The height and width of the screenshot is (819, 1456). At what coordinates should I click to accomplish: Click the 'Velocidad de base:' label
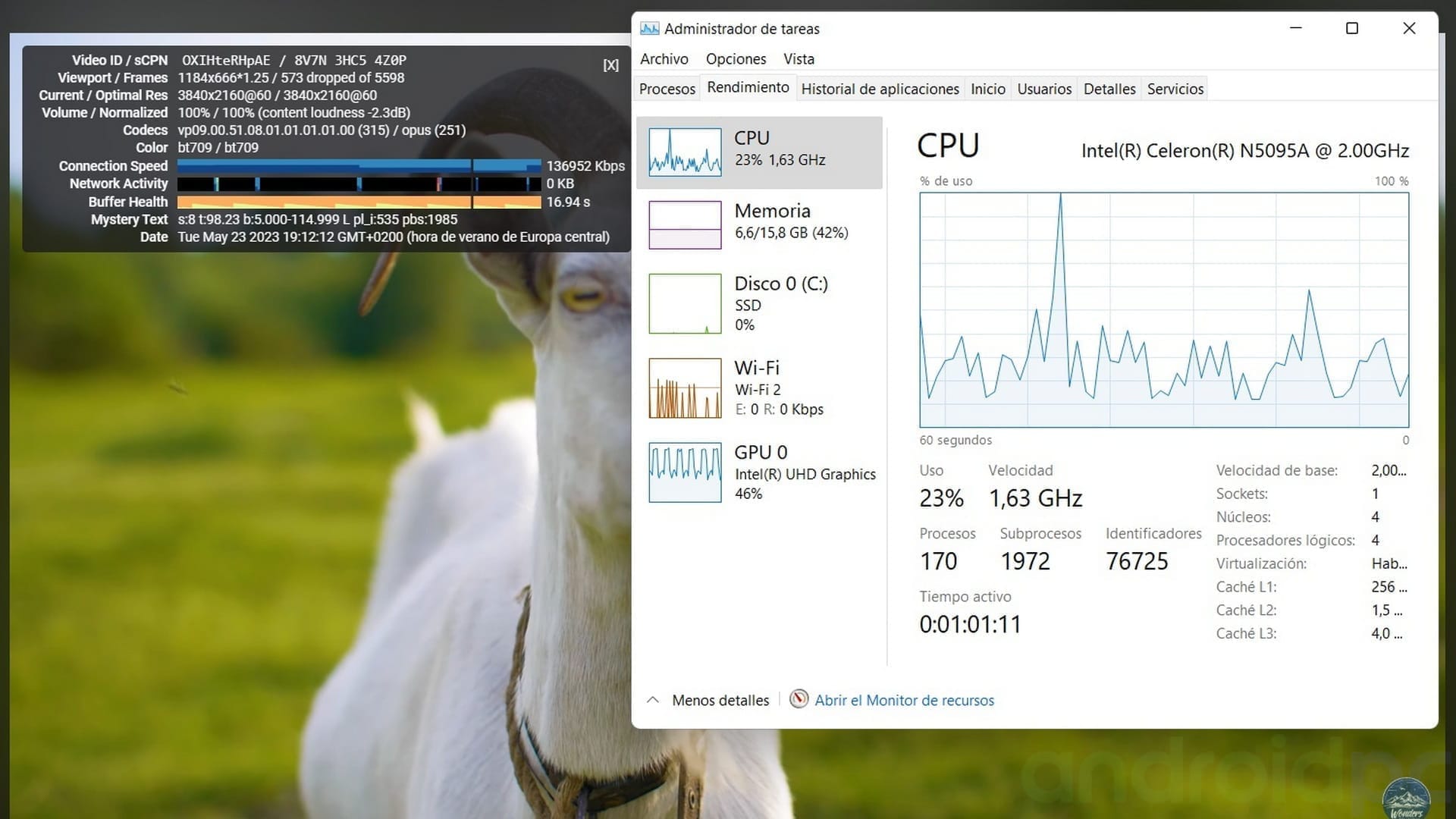pyautogui.click(x=1277, y=470)
